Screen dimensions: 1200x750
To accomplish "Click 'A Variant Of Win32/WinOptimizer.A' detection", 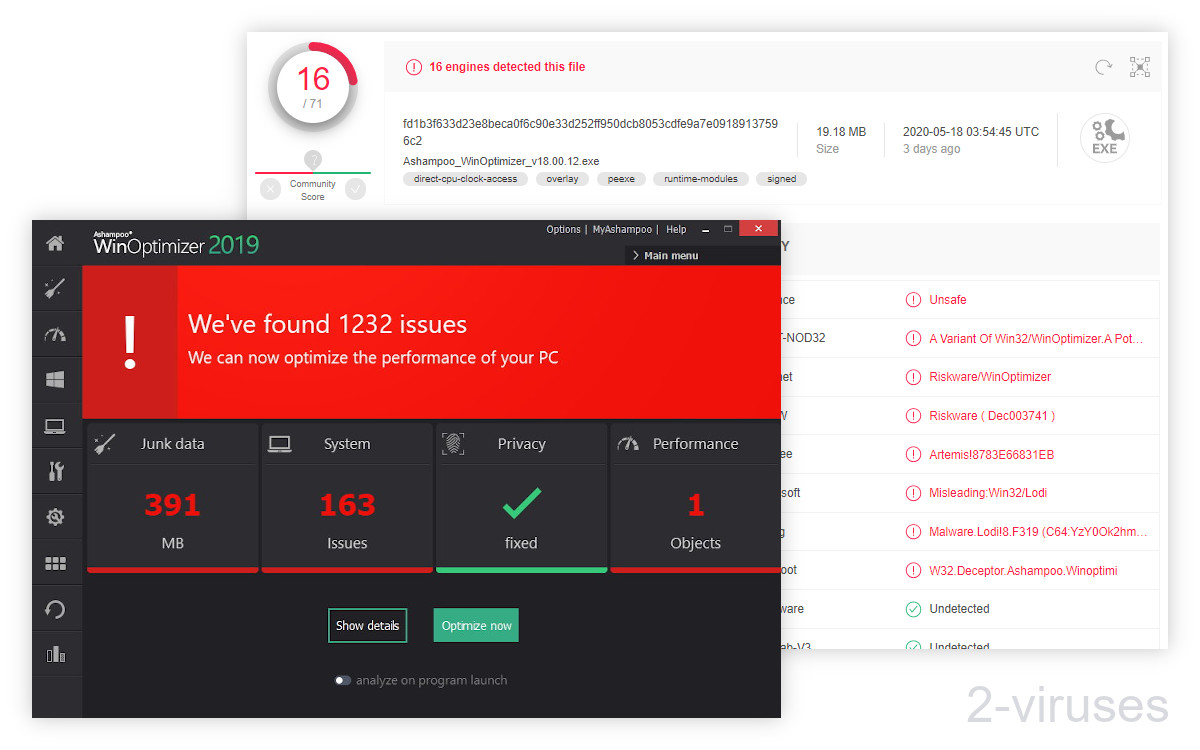I will pyautogui.click(x=1035, y=339).
